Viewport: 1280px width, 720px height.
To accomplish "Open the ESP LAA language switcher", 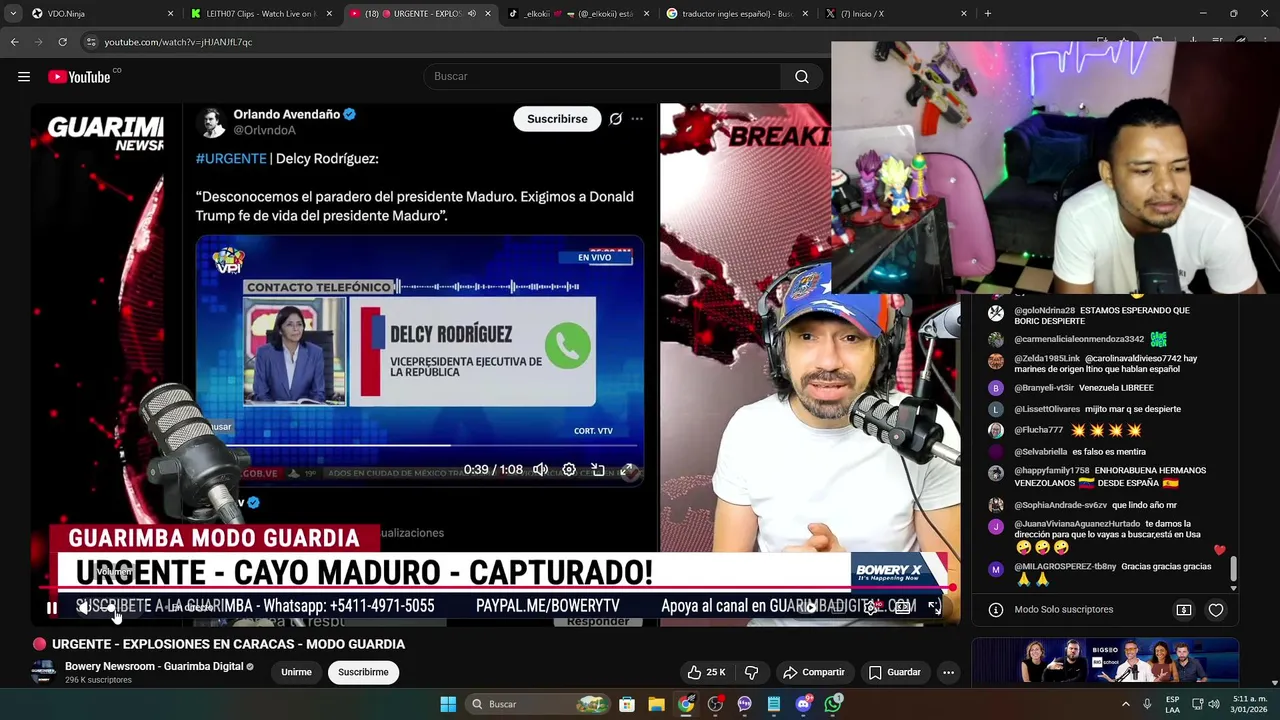I will point(1172,704).
